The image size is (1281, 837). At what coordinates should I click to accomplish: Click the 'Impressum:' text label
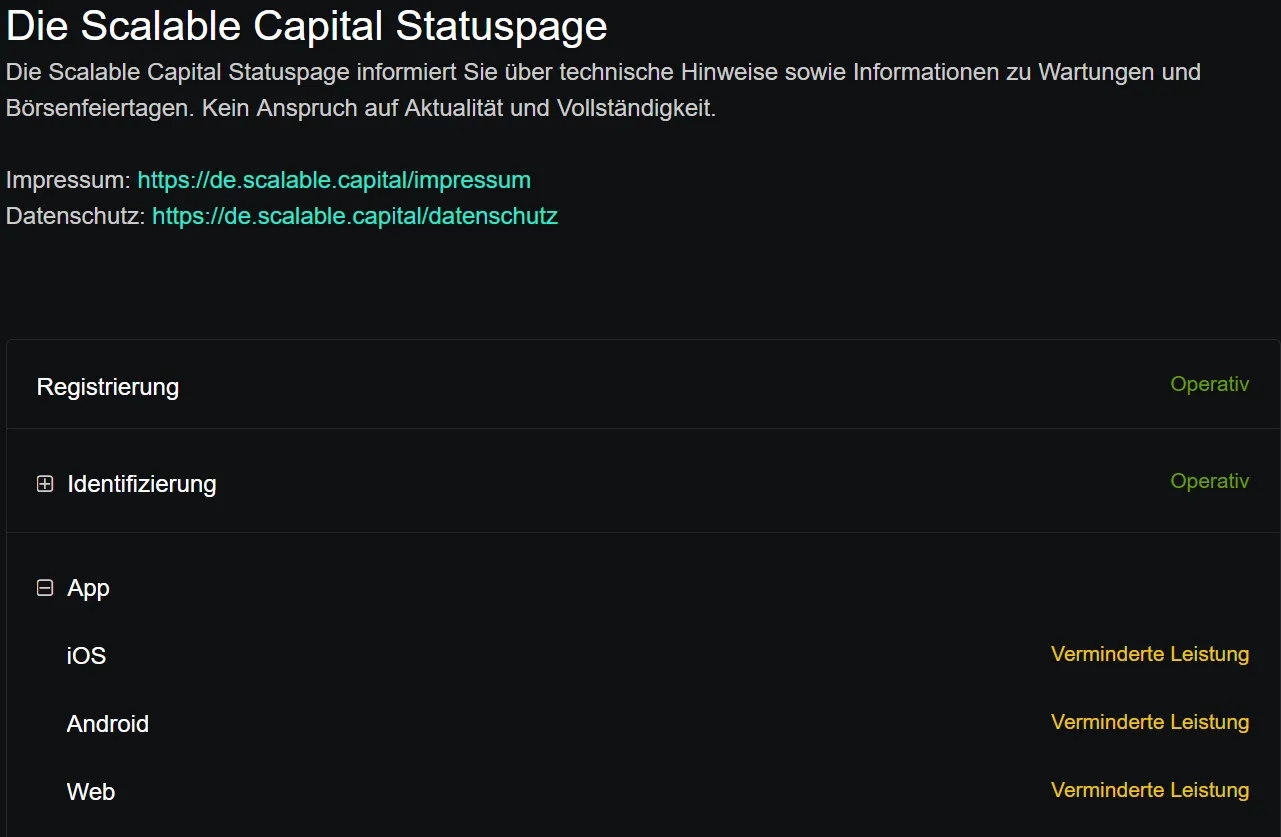point(68,180)
